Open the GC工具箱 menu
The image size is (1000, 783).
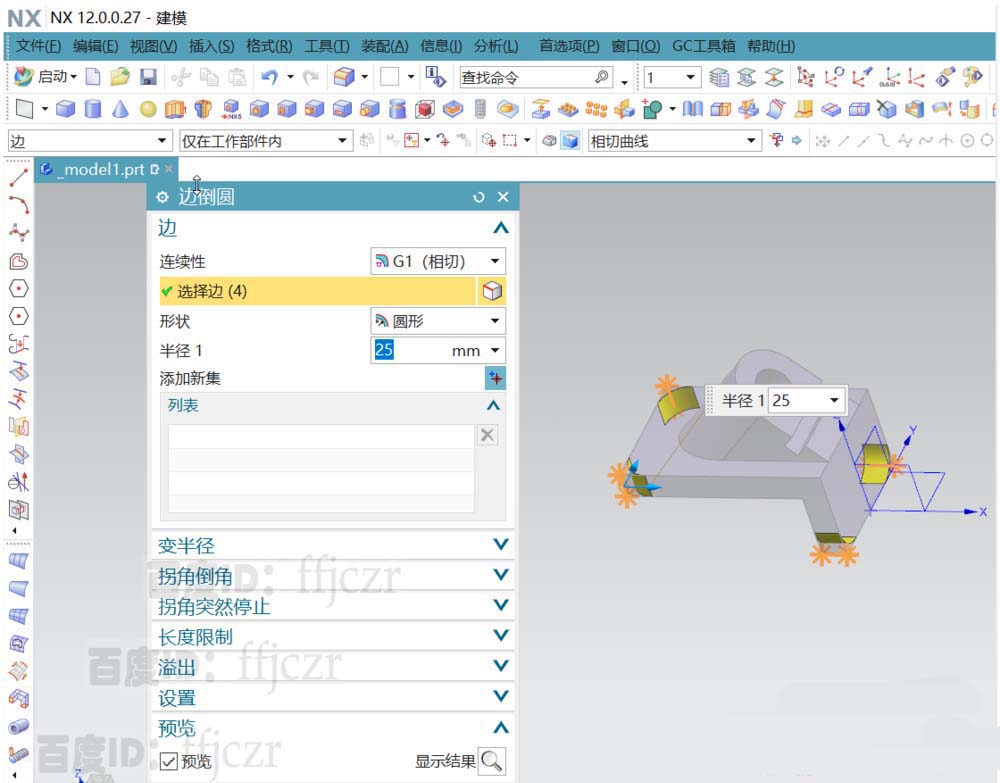click(703, 46)
